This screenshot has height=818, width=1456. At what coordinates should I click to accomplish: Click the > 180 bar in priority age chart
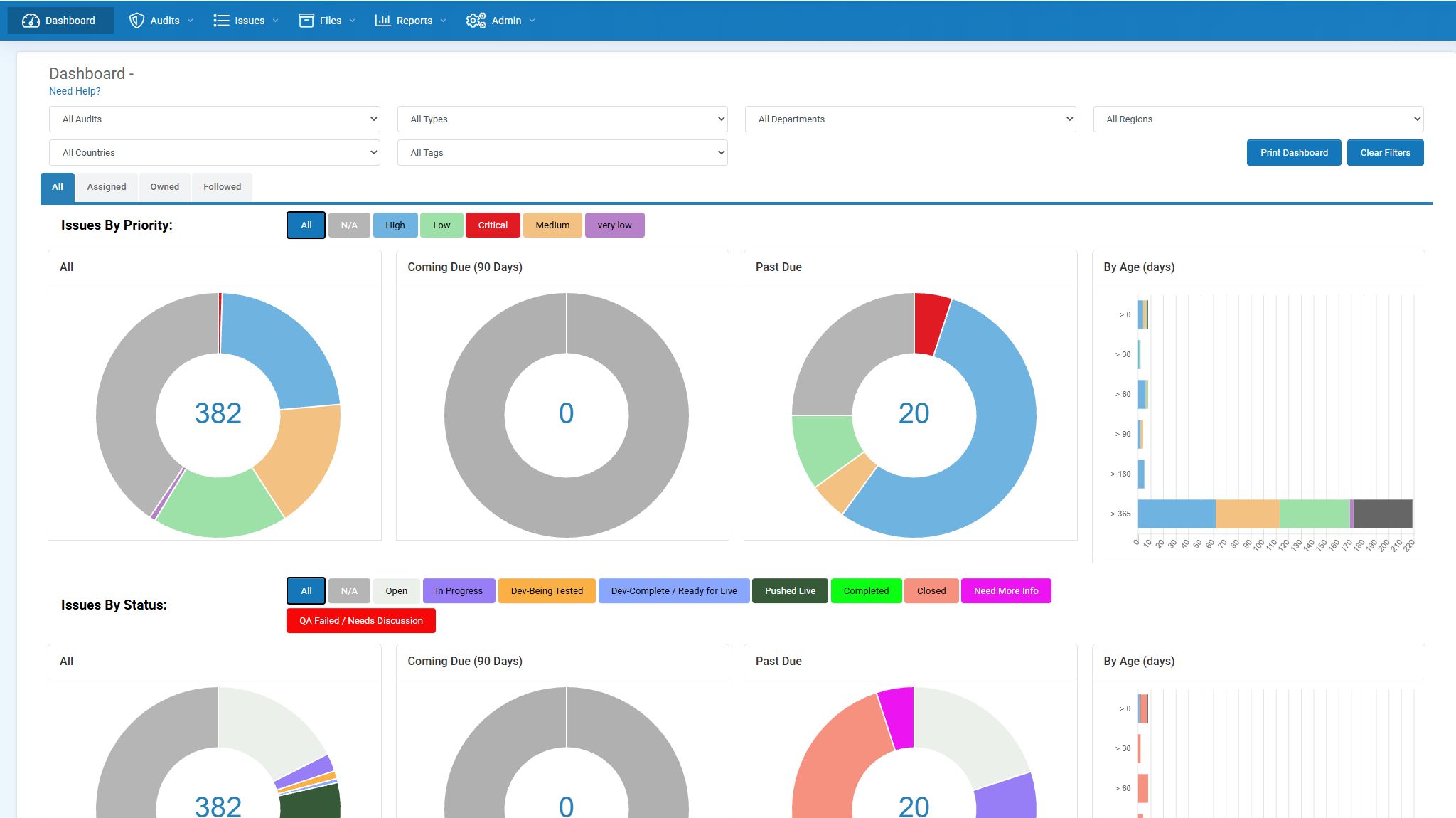(x=1141, y=474)
